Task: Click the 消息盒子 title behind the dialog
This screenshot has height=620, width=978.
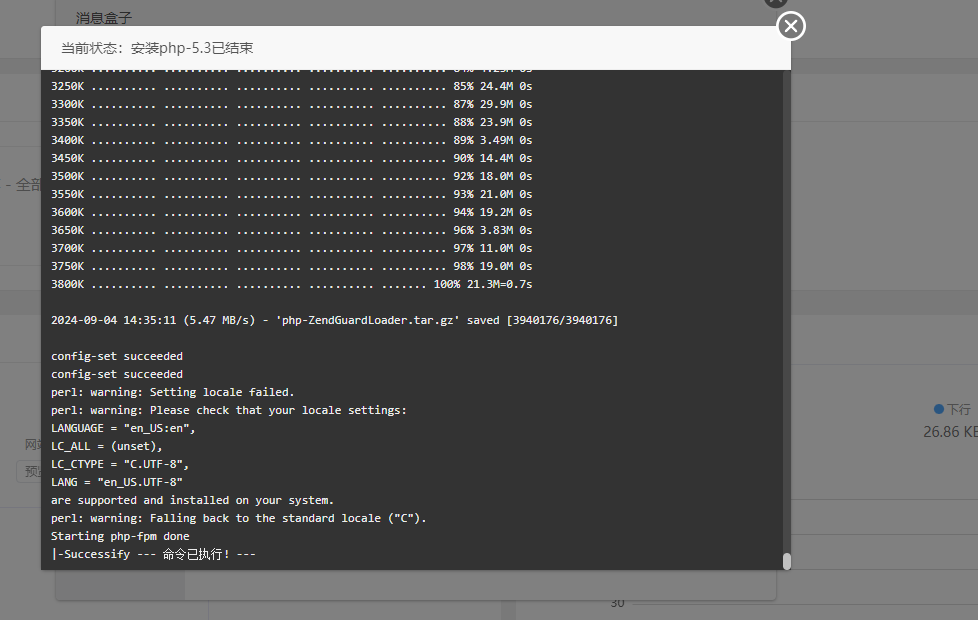Action: 104,18
